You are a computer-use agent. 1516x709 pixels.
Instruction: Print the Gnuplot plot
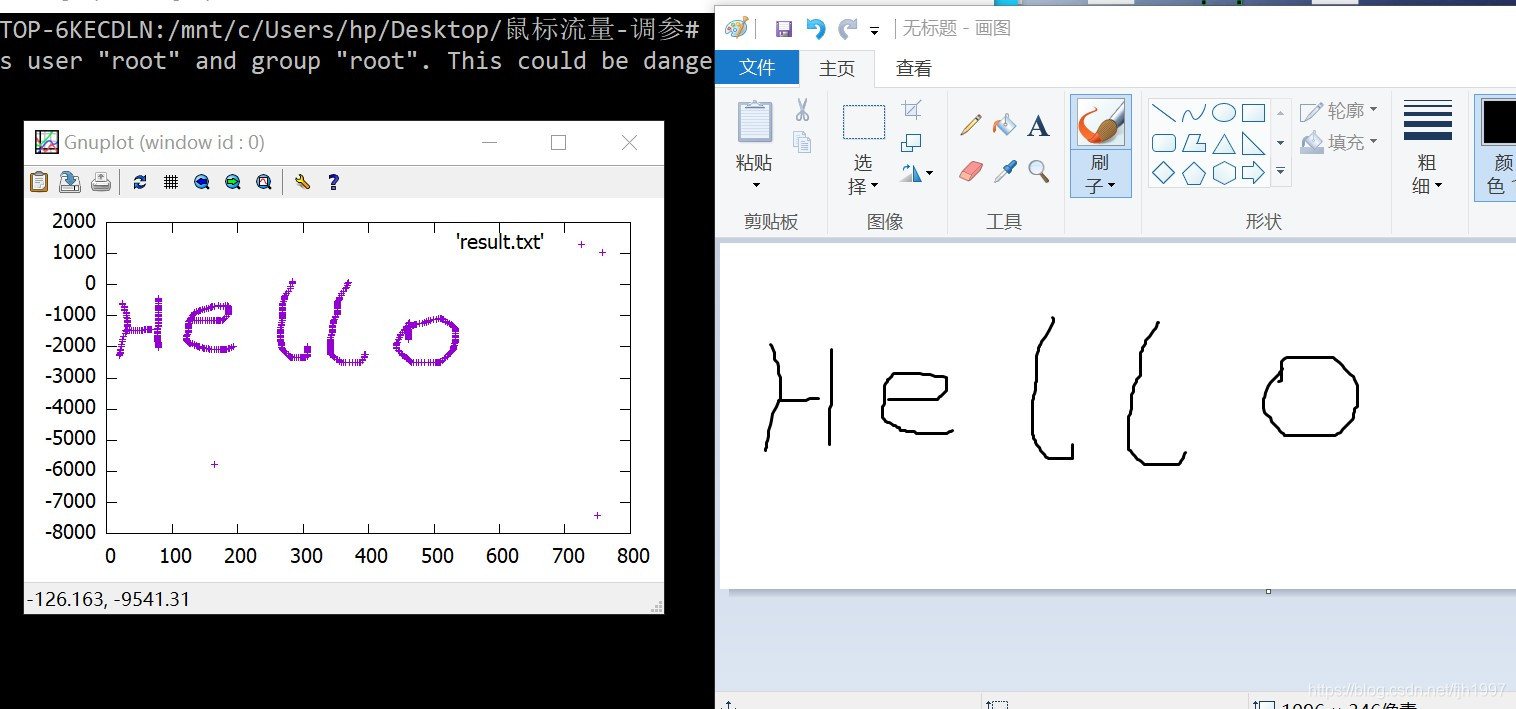point(101,182)
